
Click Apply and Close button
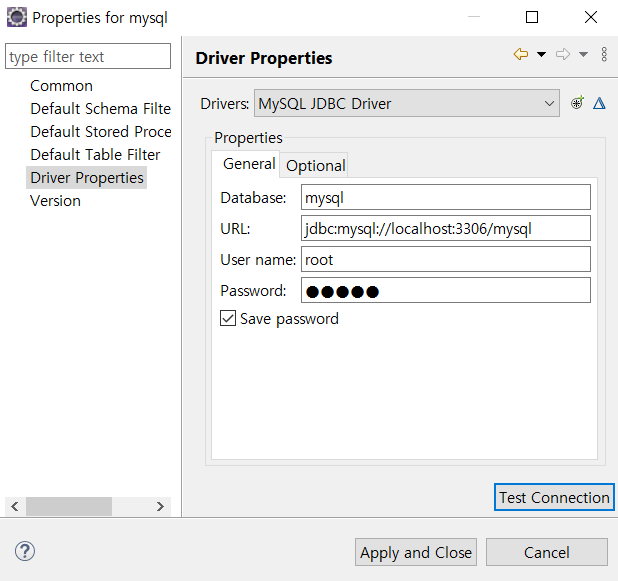click(x=416, y=552)
